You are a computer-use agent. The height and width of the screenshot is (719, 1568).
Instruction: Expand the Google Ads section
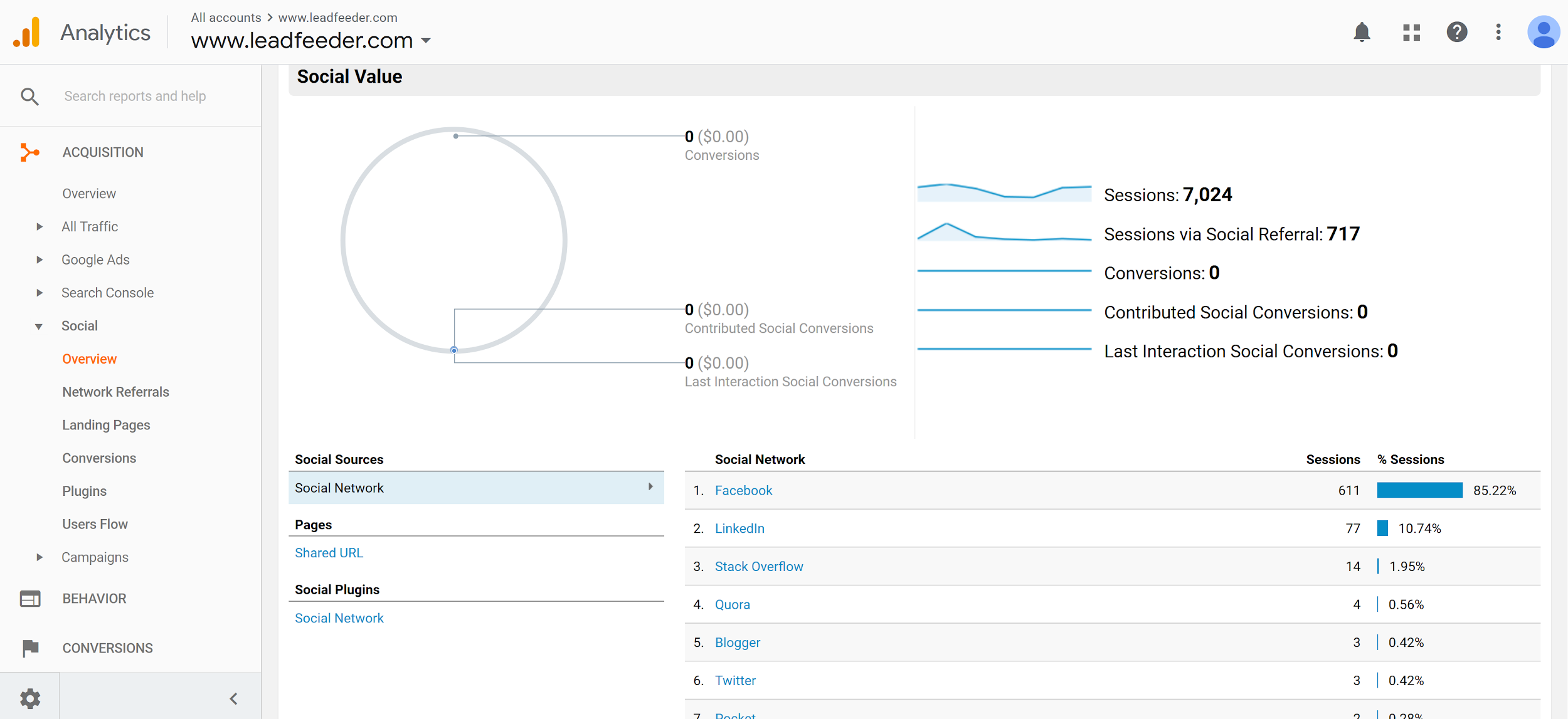tap(39, 260)
